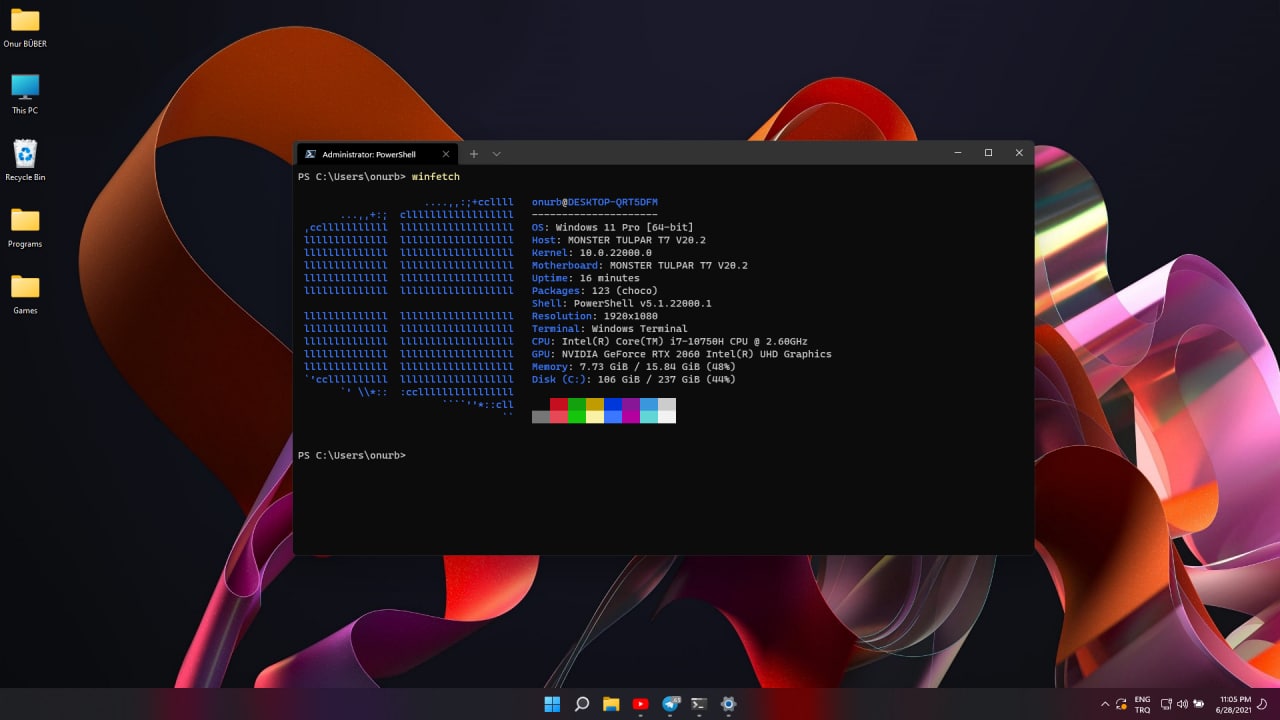This screenshot has width=1280, height=720.
Task: Expand the terminal profiles dropdown arrow
Action: (x=496, y=154)
